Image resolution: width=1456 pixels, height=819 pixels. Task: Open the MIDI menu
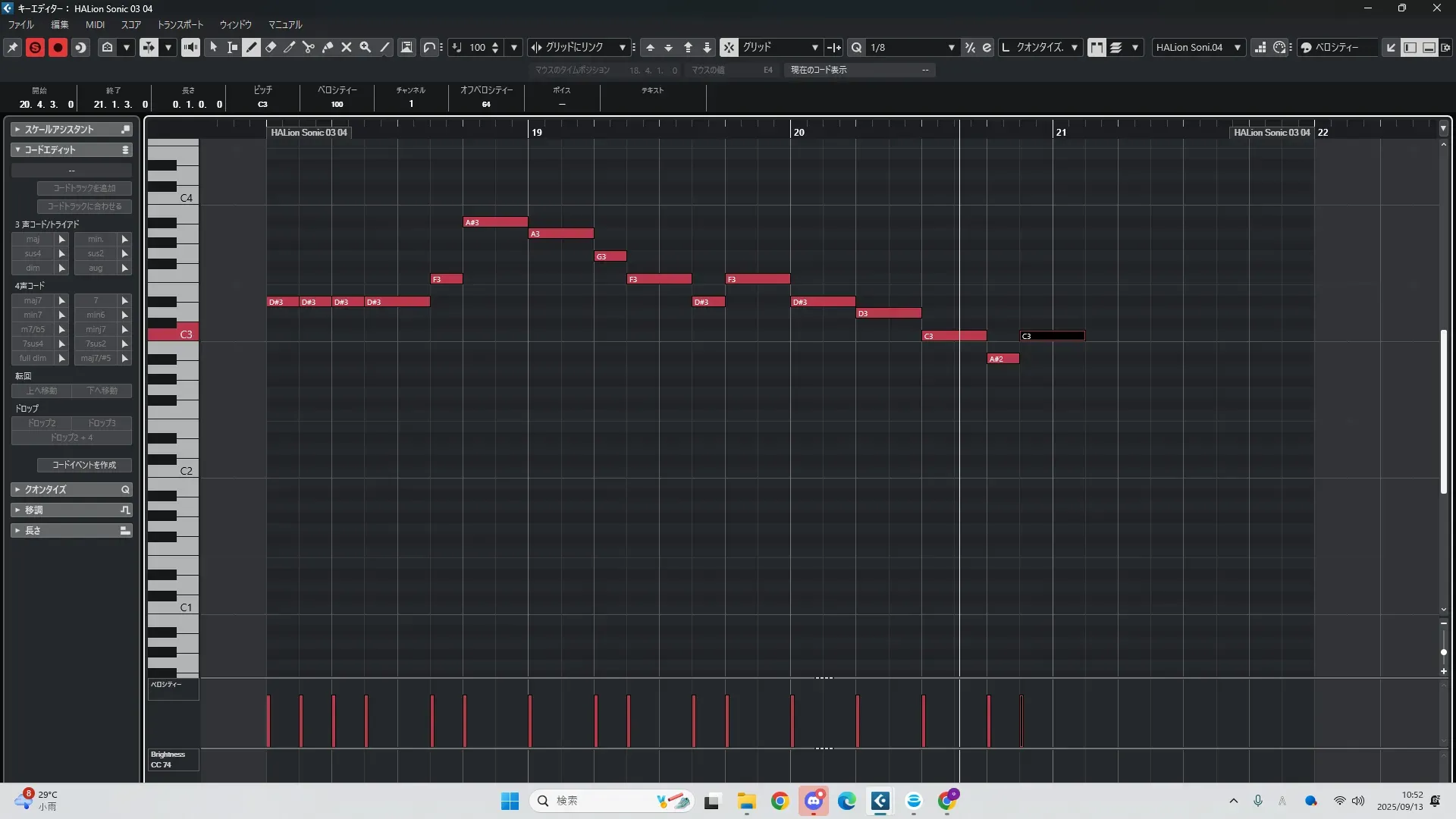click(x=95, y=24)
